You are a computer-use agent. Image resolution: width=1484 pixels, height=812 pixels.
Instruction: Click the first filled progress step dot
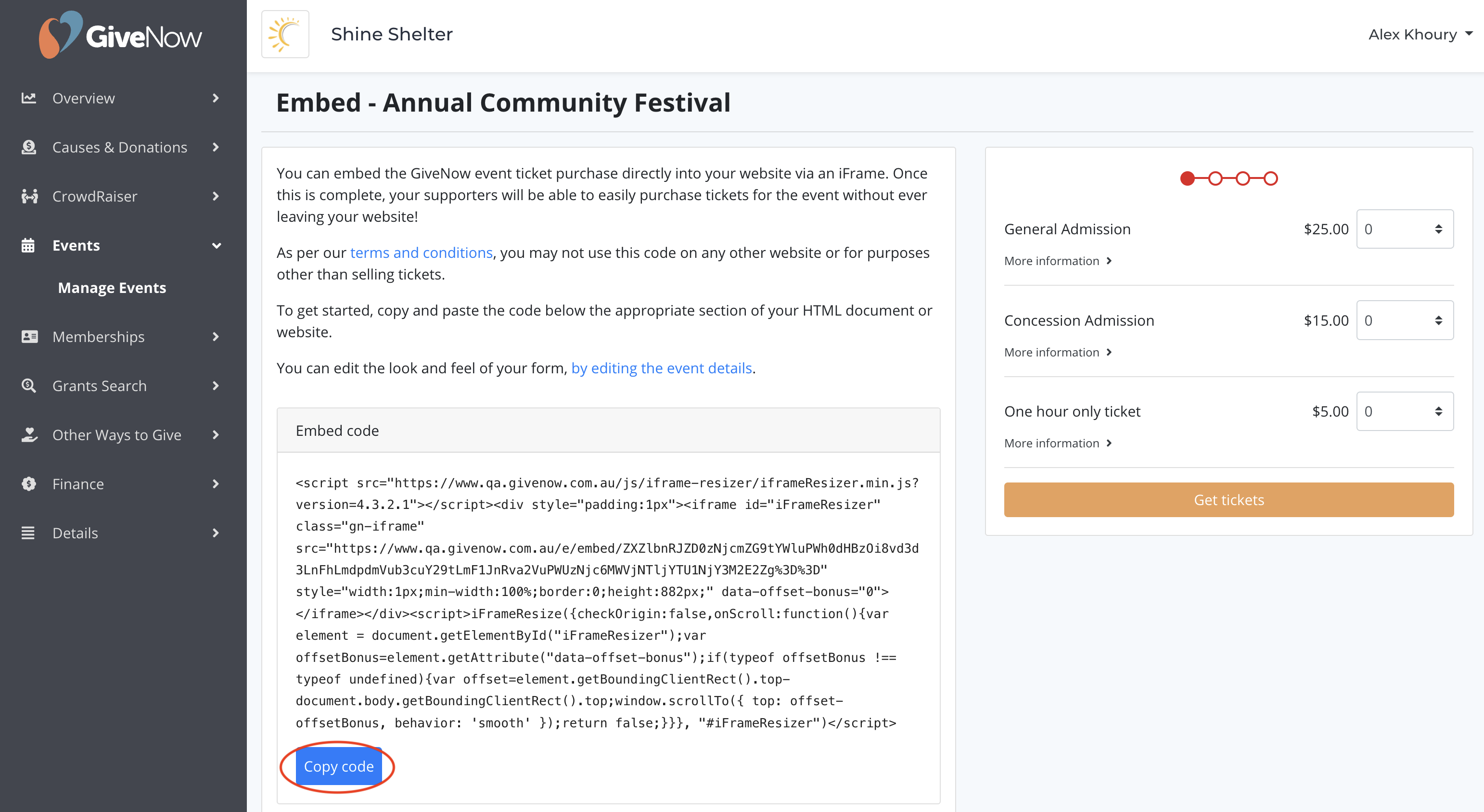tap(1187, 178)
